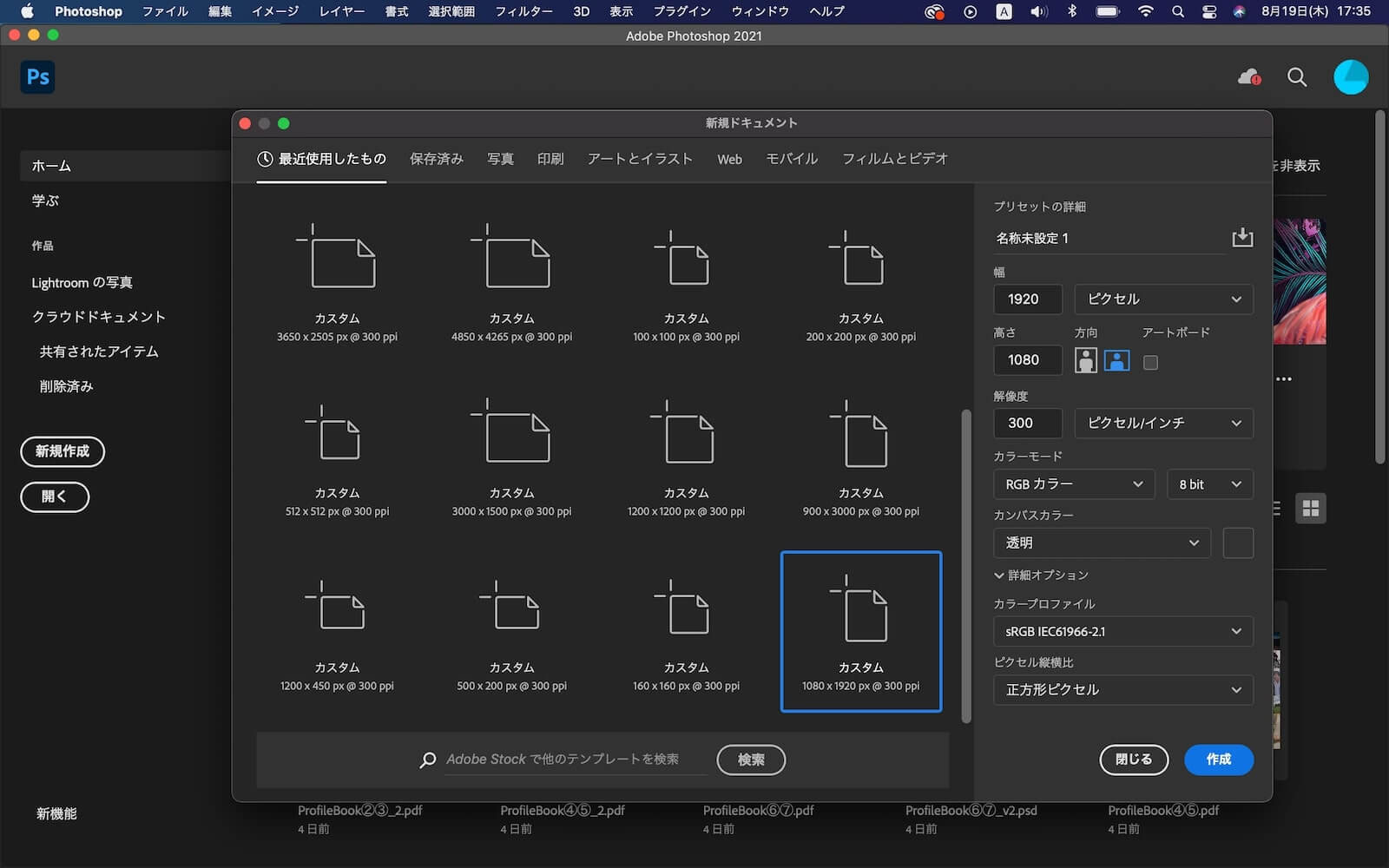Click the Wi-Fi status icon

tap(1146, 11)
